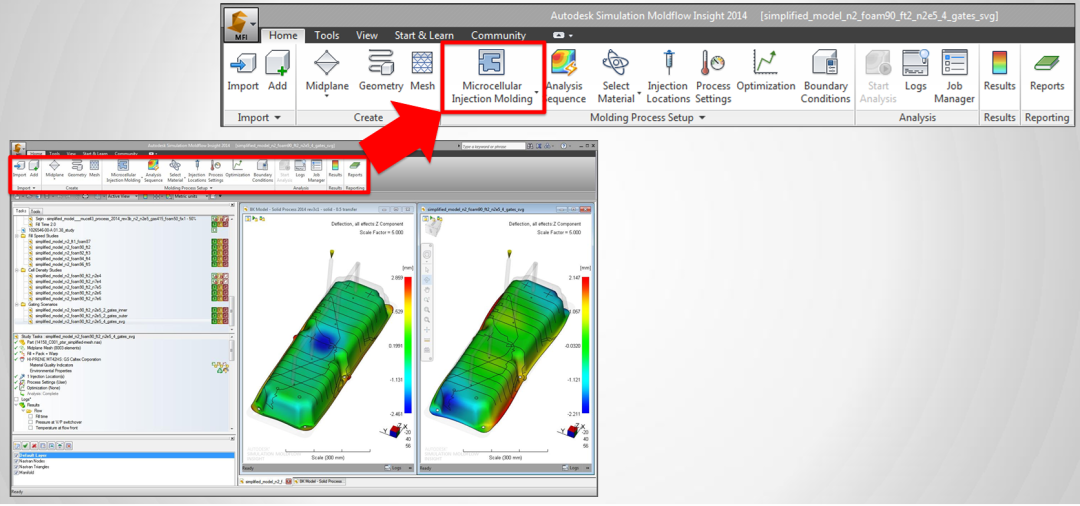Image resolution: width=1080 pixels, height=506 pixels.
Task: Collapse the Fill Speed Studies folder
Action: click(x=17, y=235)
